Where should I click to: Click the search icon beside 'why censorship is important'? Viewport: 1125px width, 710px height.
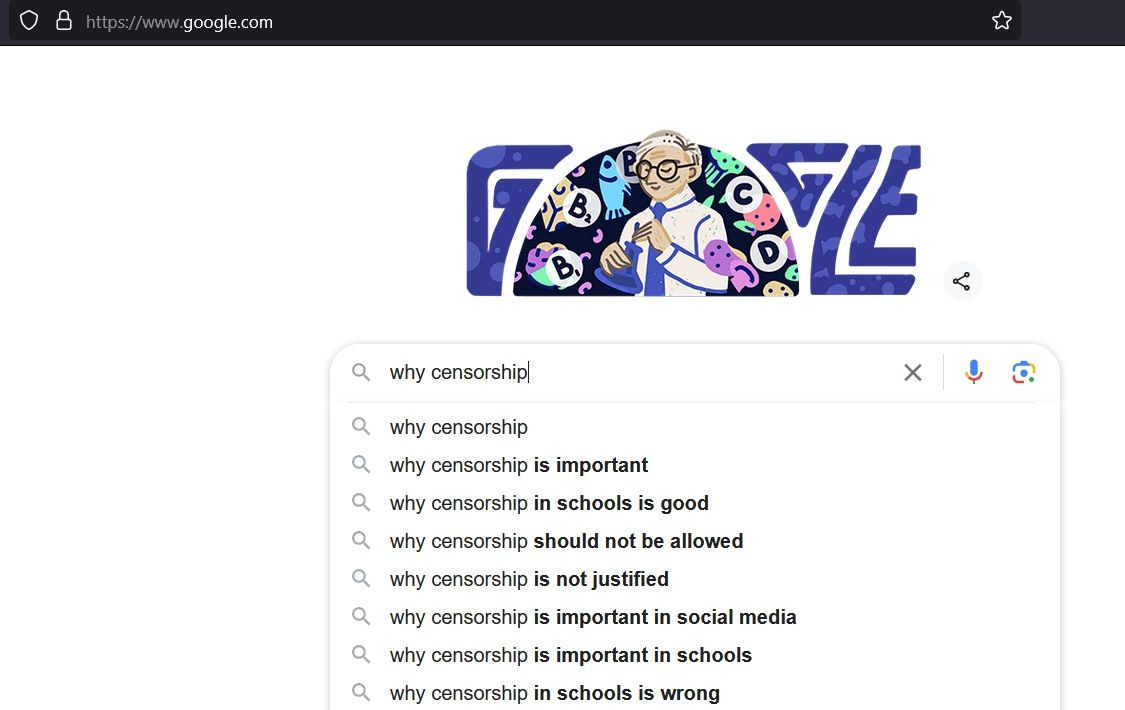(x=361, y=465)
